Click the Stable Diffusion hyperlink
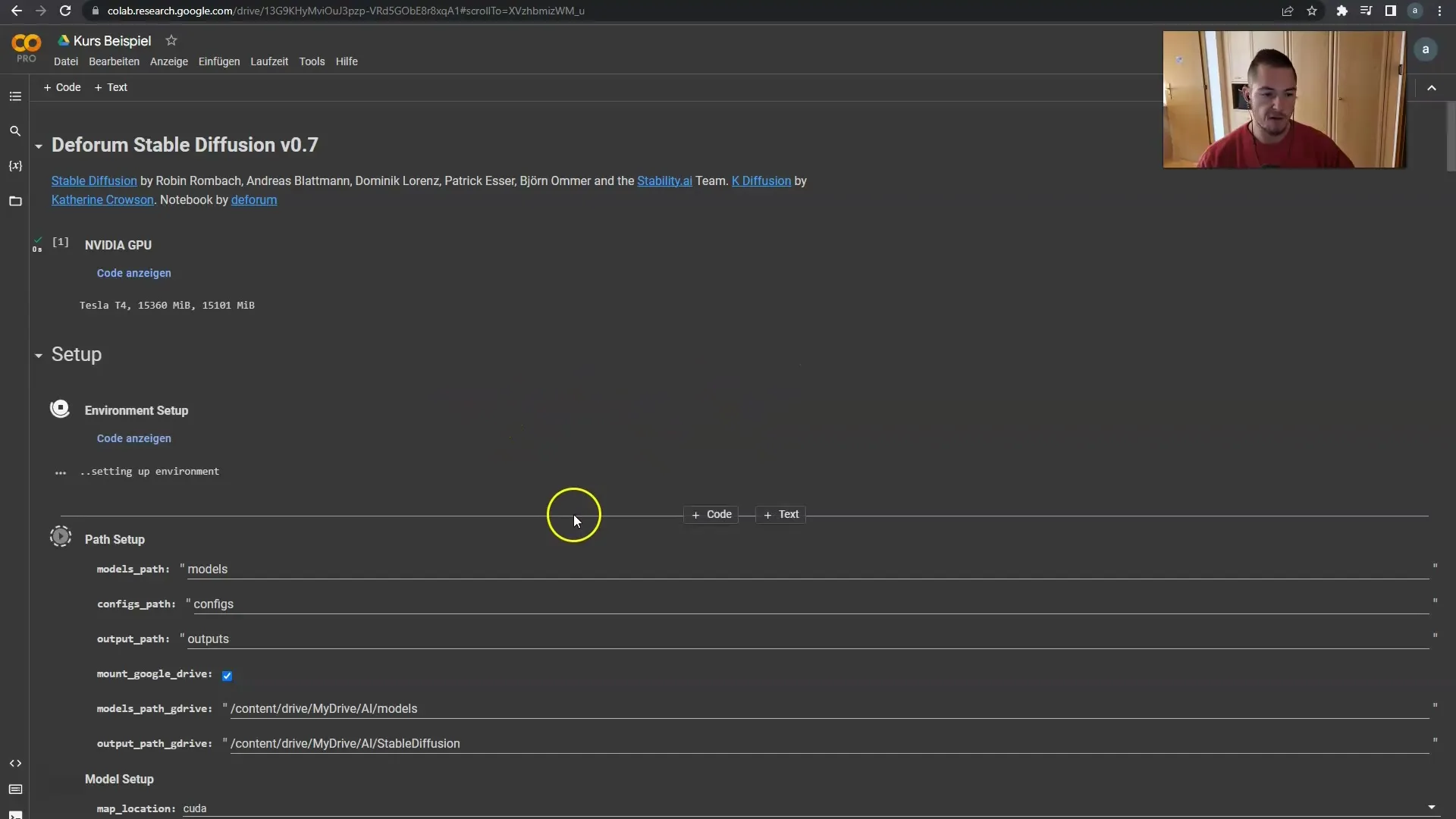The height and width of the screenshot is (819, 1456). (x=94, y=181)
